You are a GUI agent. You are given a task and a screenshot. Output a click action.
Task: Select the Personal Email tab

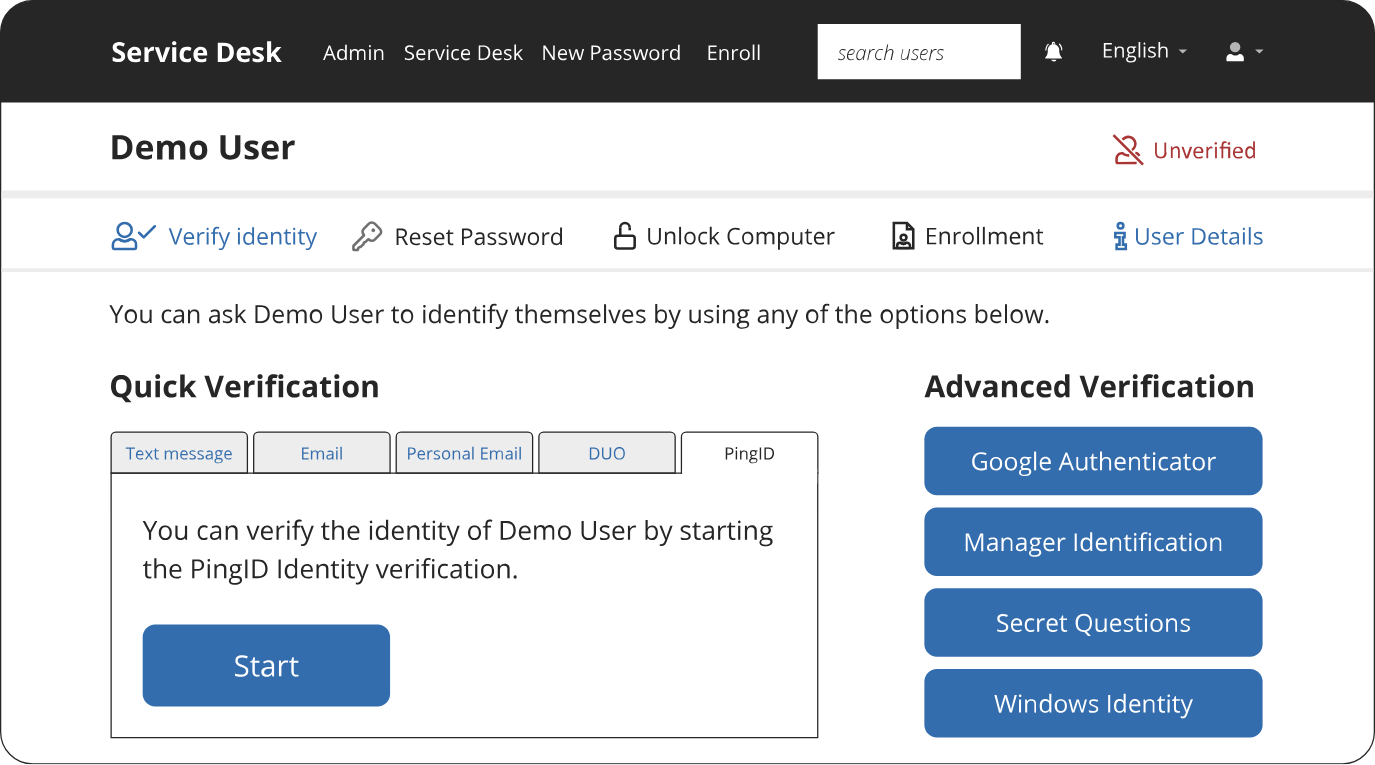point(464,453)
